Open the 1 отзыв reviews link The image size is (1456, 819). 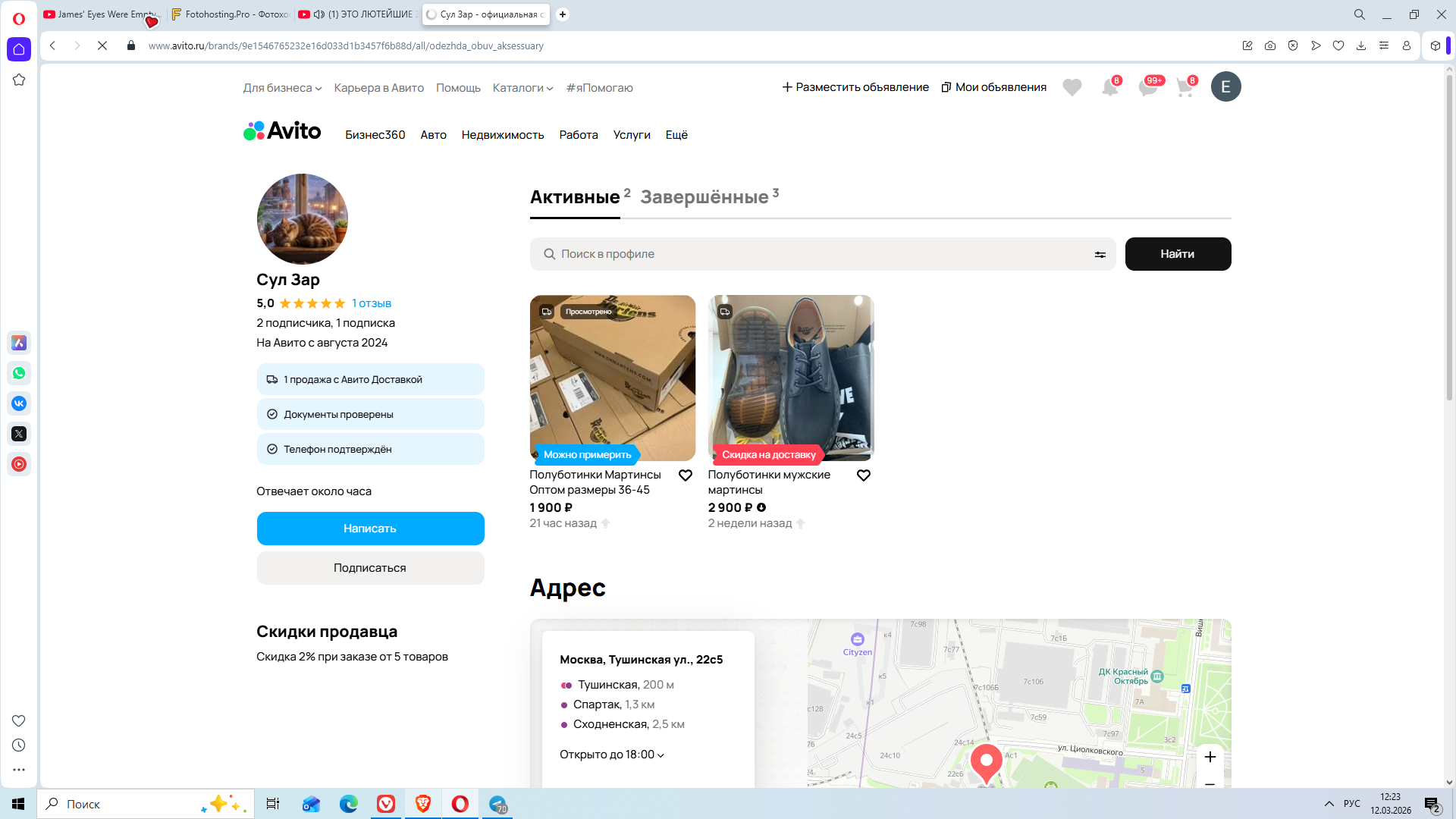(372, 303)
